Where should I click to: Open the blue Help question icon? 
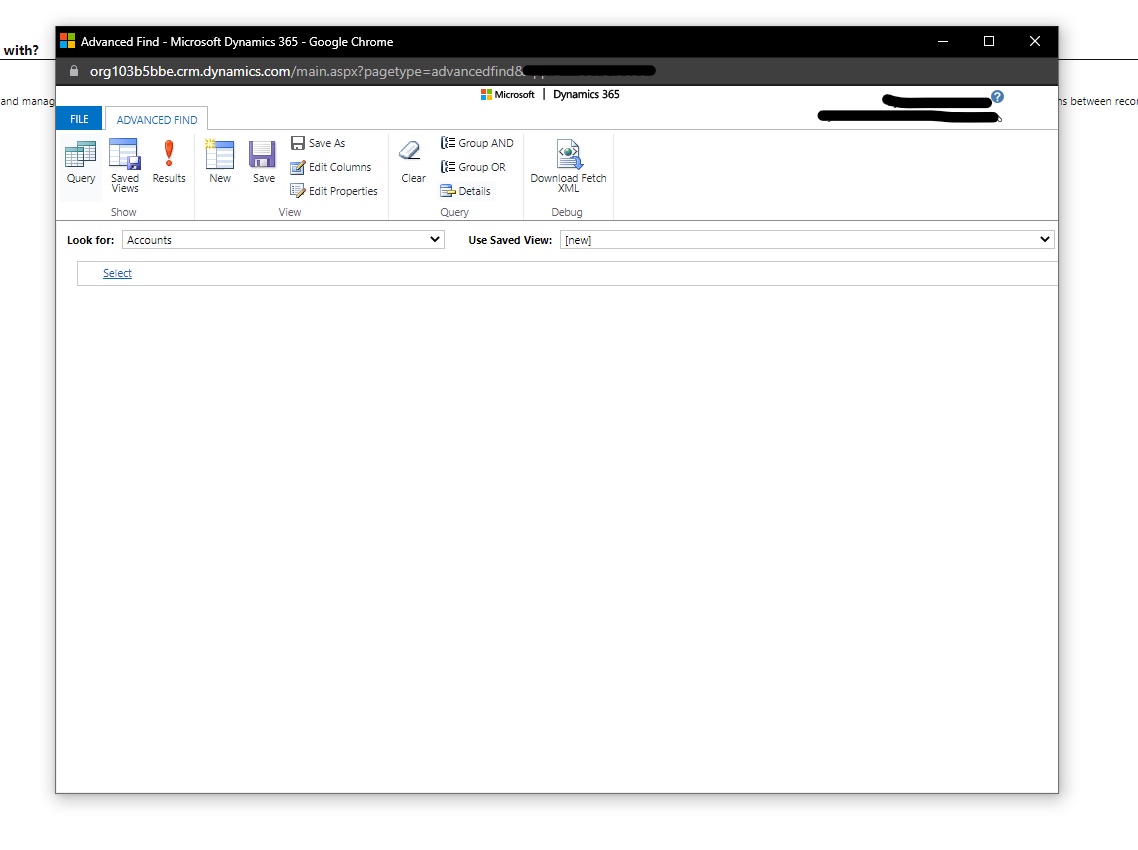997,97
